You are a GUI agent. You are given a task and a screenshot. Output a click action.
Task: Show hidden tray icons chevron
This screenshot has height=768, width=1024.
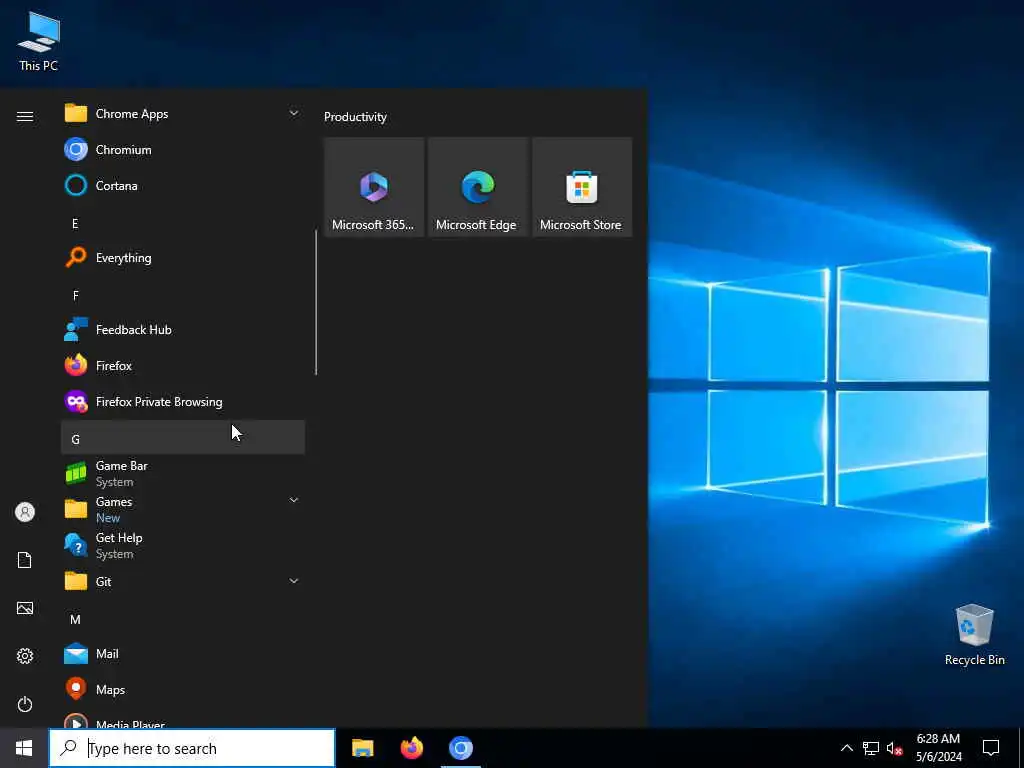(846, 748)
